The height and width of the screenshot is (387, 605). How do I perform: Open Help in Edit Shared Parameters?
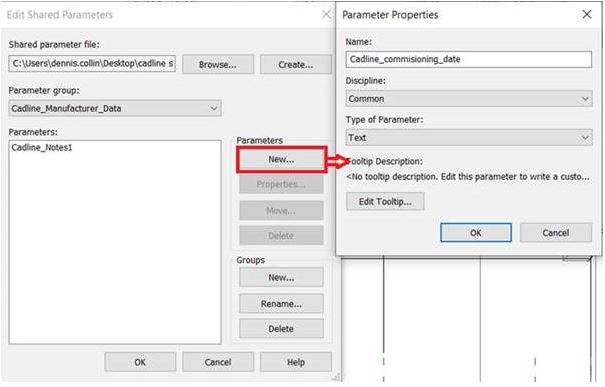[x=296, y=362]
